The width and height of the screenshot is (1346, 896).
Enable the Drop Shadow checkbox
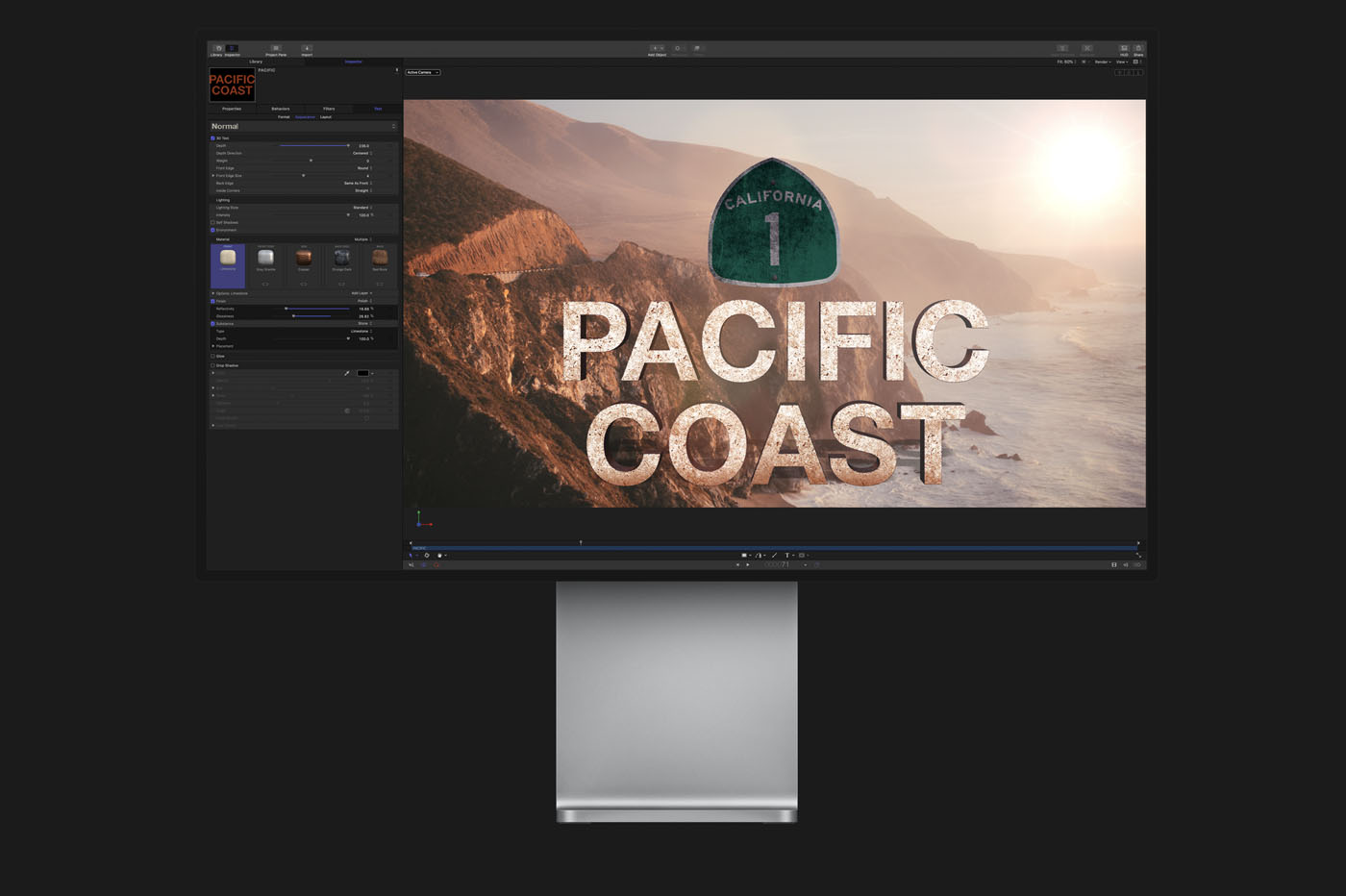pos(213,365)
